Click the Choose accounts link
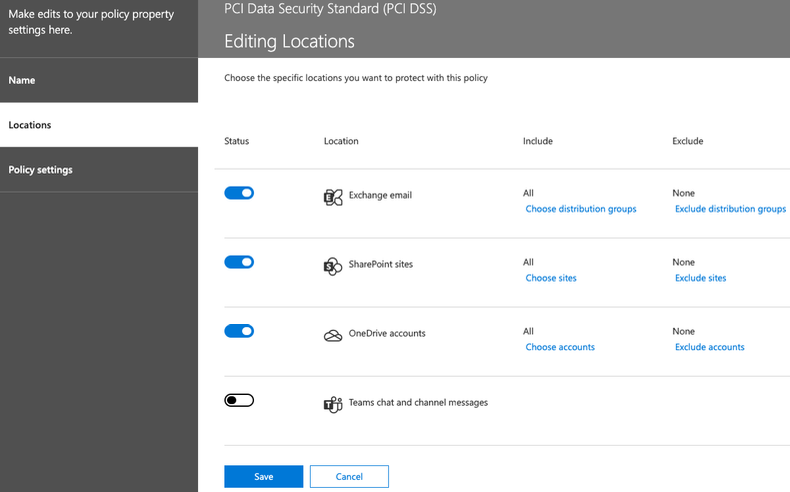 [x=560, y=347]
